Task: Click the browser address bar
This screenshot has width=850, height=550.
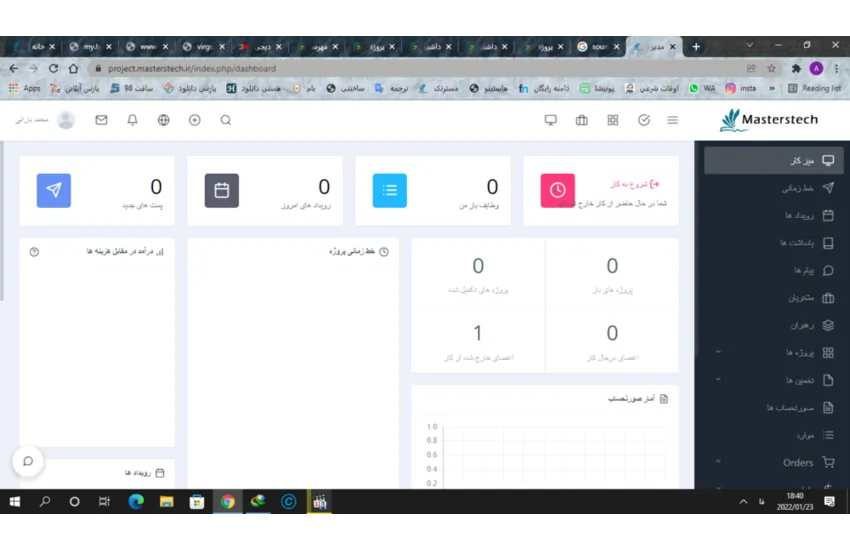Action: click(x=400, y=68)
